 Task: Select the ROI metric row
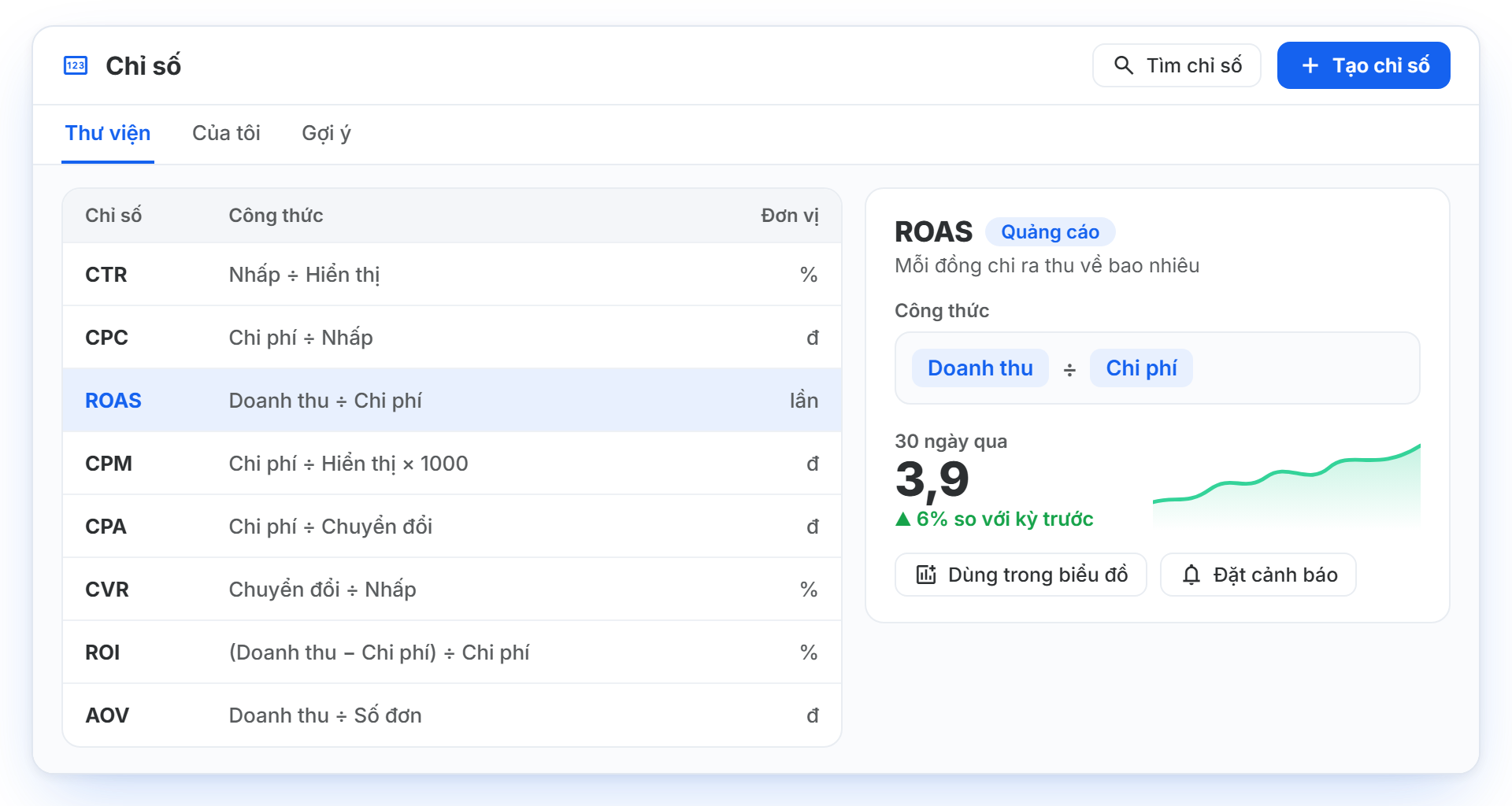[x=452, y=652]
